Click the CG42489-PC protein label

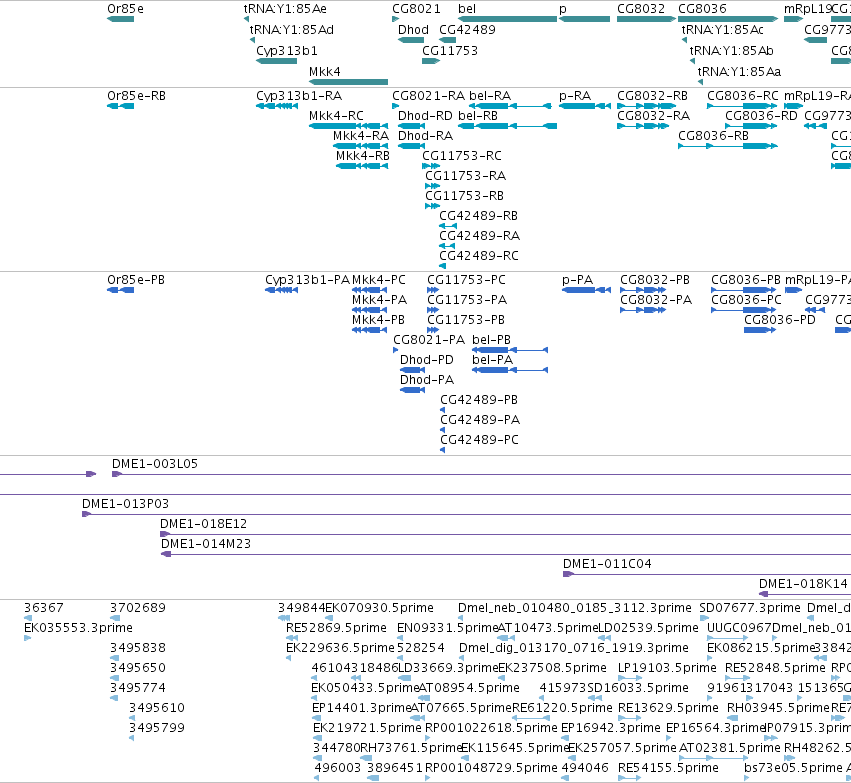[480, 440]
